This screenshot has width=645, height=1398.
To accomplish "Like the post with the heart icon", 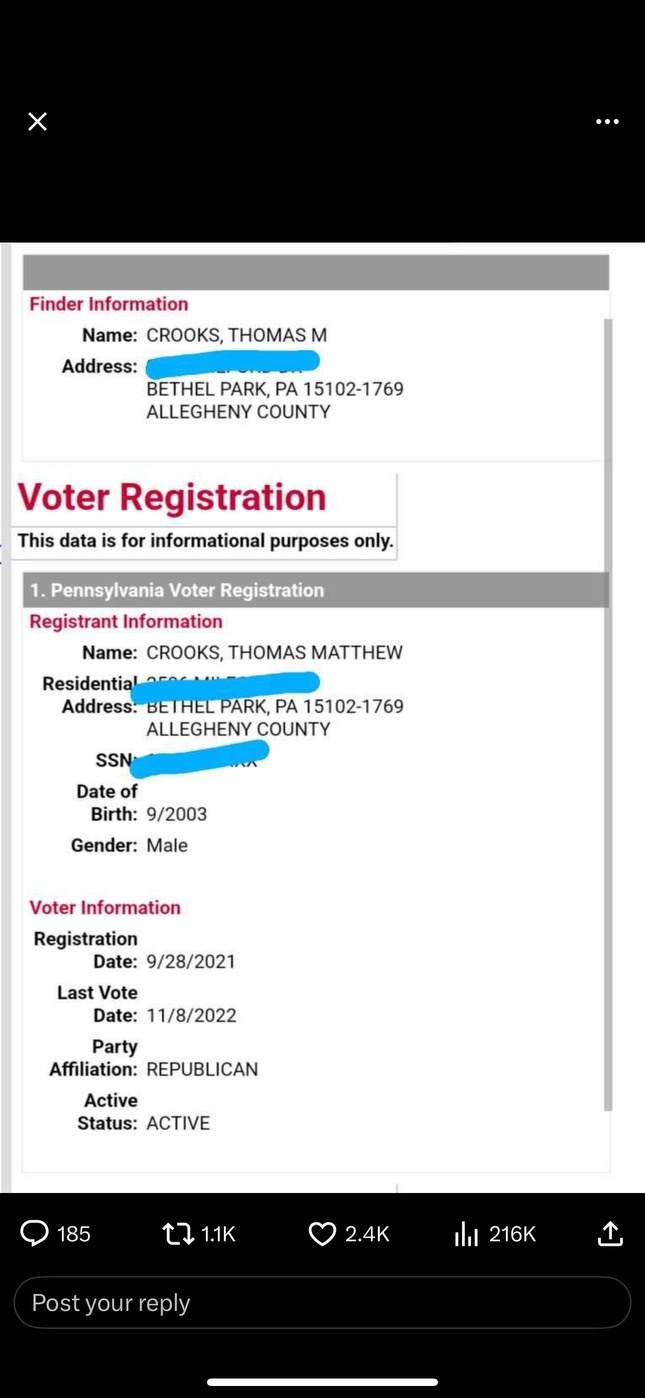I will click(x=322, y=1234).
